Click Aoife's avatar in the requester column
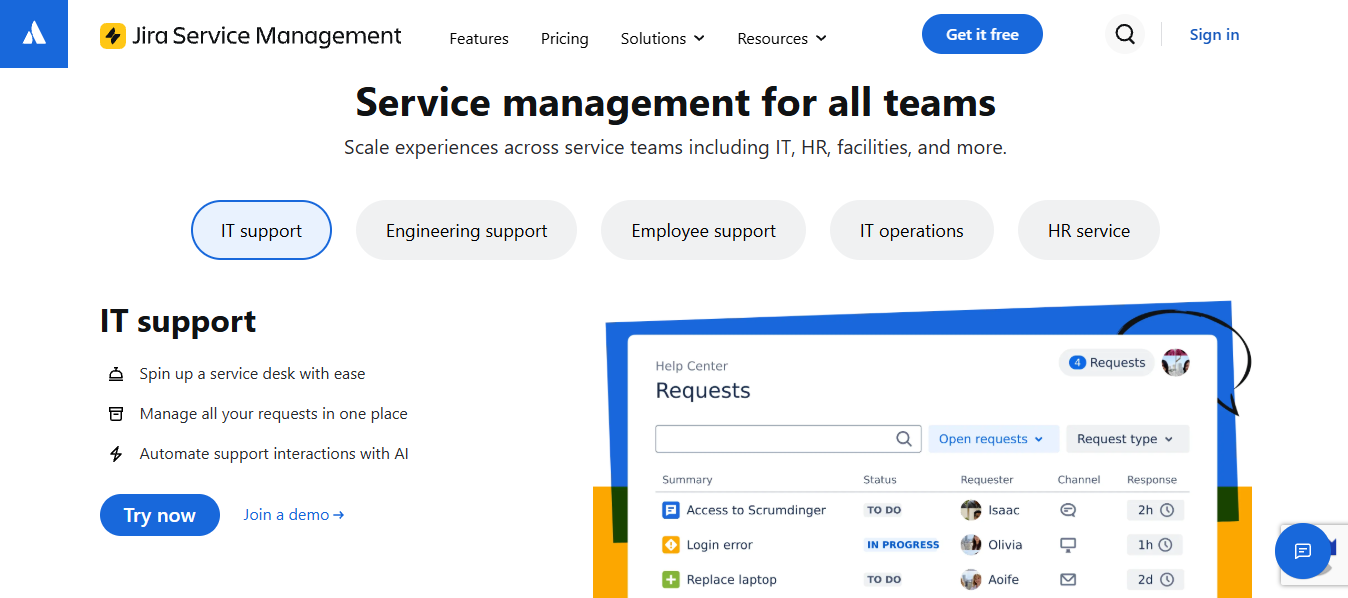The height and width of the screenshot is (598, 1348). 971,580
